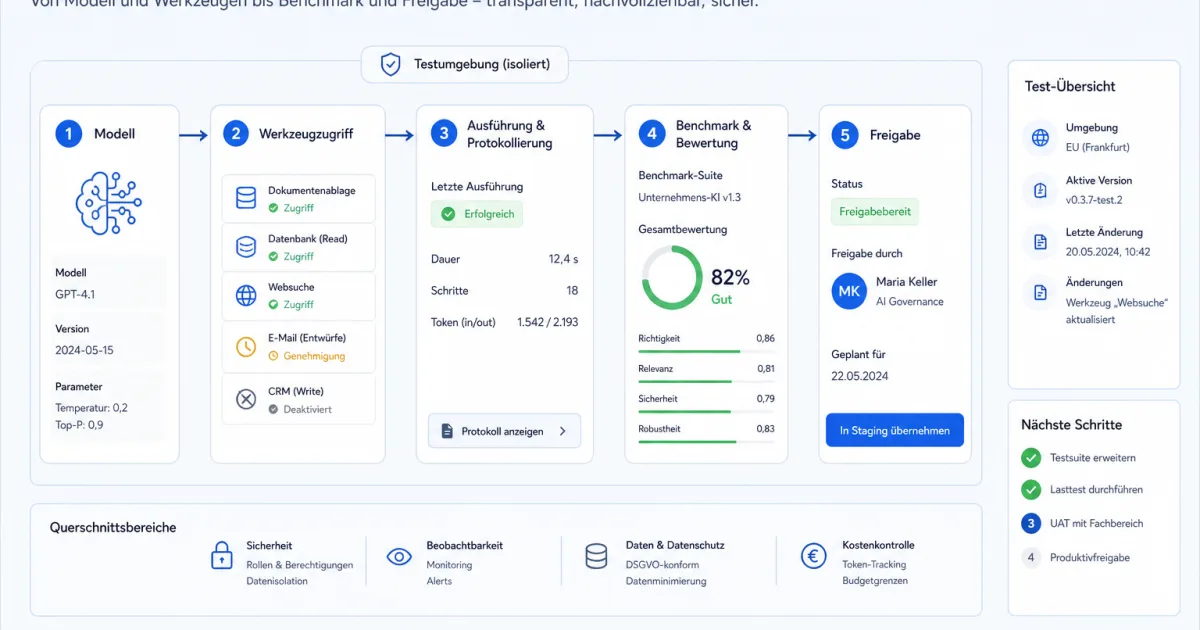Click the green Zugriff check under Dokumentenablage
1200x630 pixels.
click(273, 208)
